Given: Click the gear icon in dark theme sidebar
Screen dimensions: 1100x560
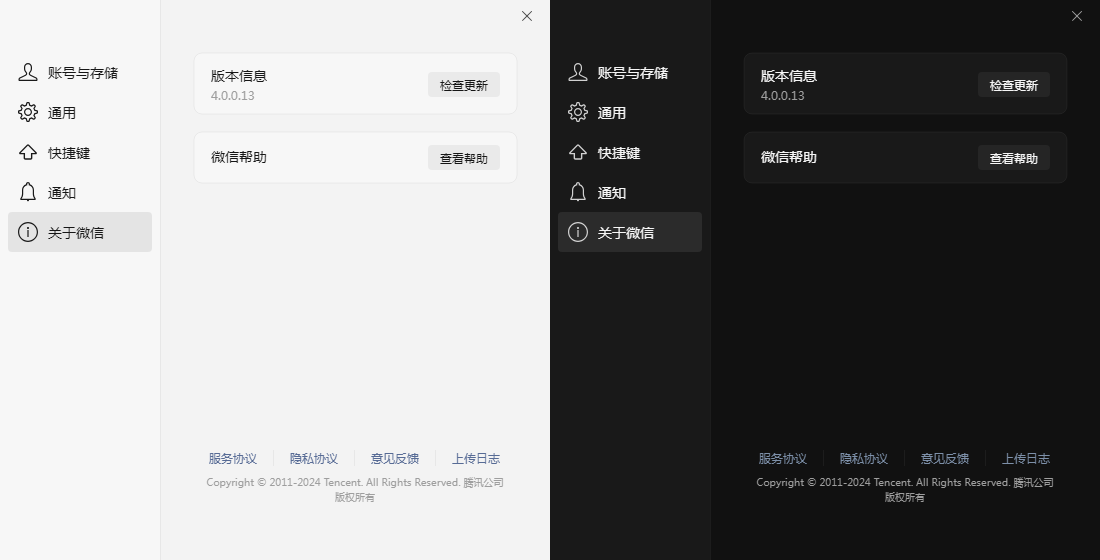Looking at the screenshot, I should pos(578,112).
